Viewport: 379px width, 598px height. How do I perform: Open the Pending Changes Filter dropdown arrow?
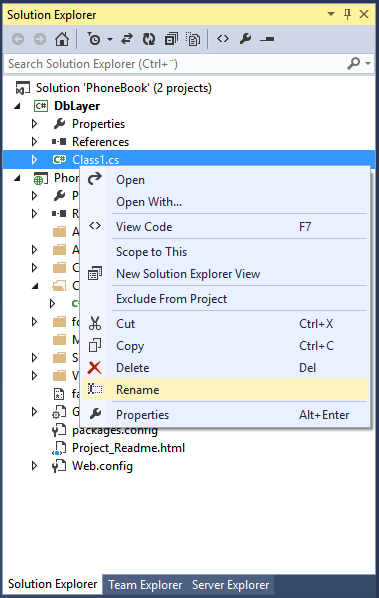(110, 39)
